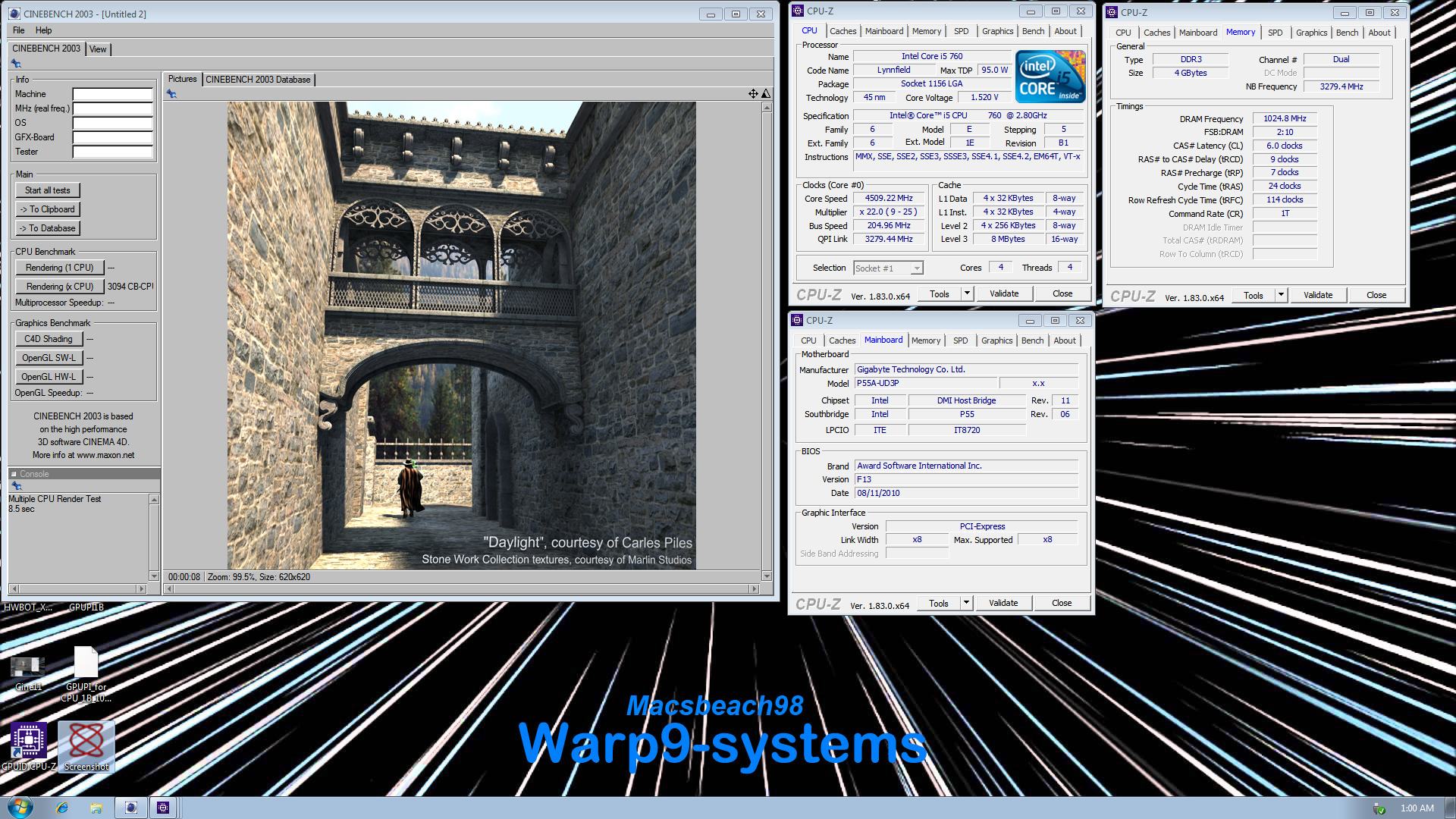Run Rendering (1 CPU) benchmark
Image resolution: width=1456 pixels, height=819 pixels.
coord(60,268)
